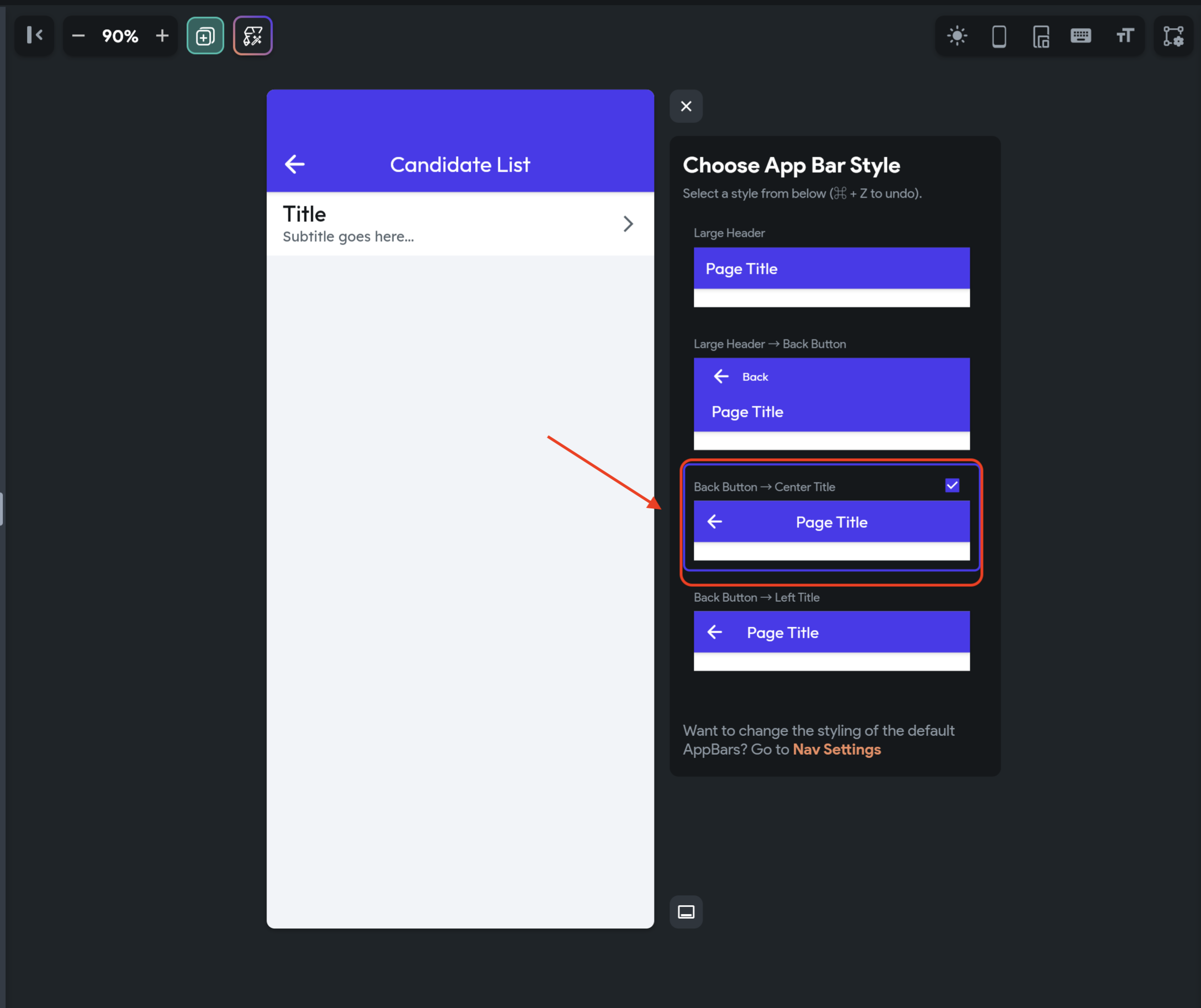Click the green add-widget duplicate icon

[205, 36]
